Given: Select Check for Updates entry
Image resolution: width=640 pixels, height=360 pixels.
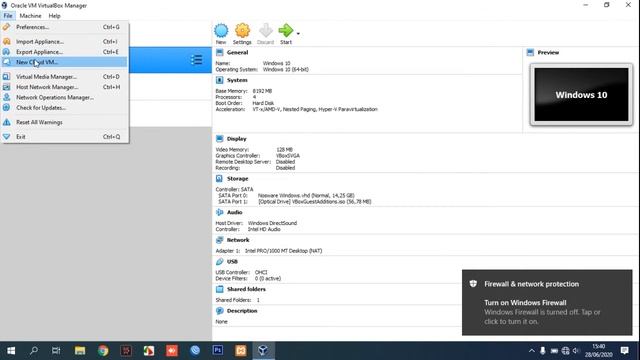Looking at the screenshot, I should point(64,108).
